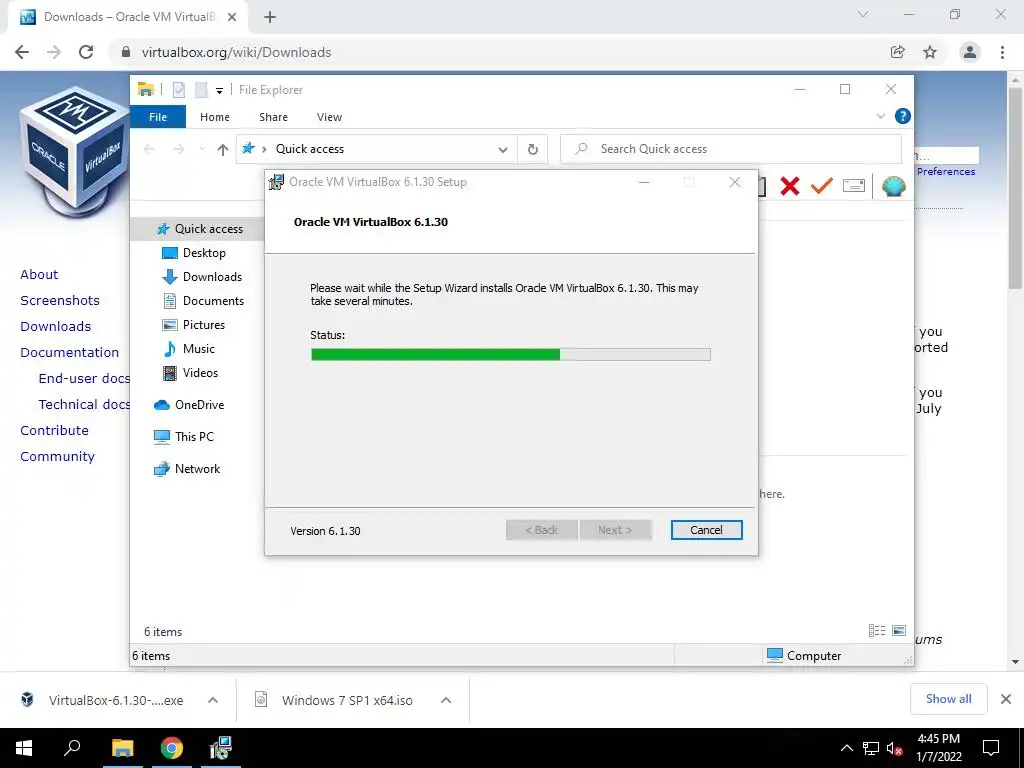Click the Up arrow in File Explorer navigation
The image size is (1024, 768).
coord(223,150)
